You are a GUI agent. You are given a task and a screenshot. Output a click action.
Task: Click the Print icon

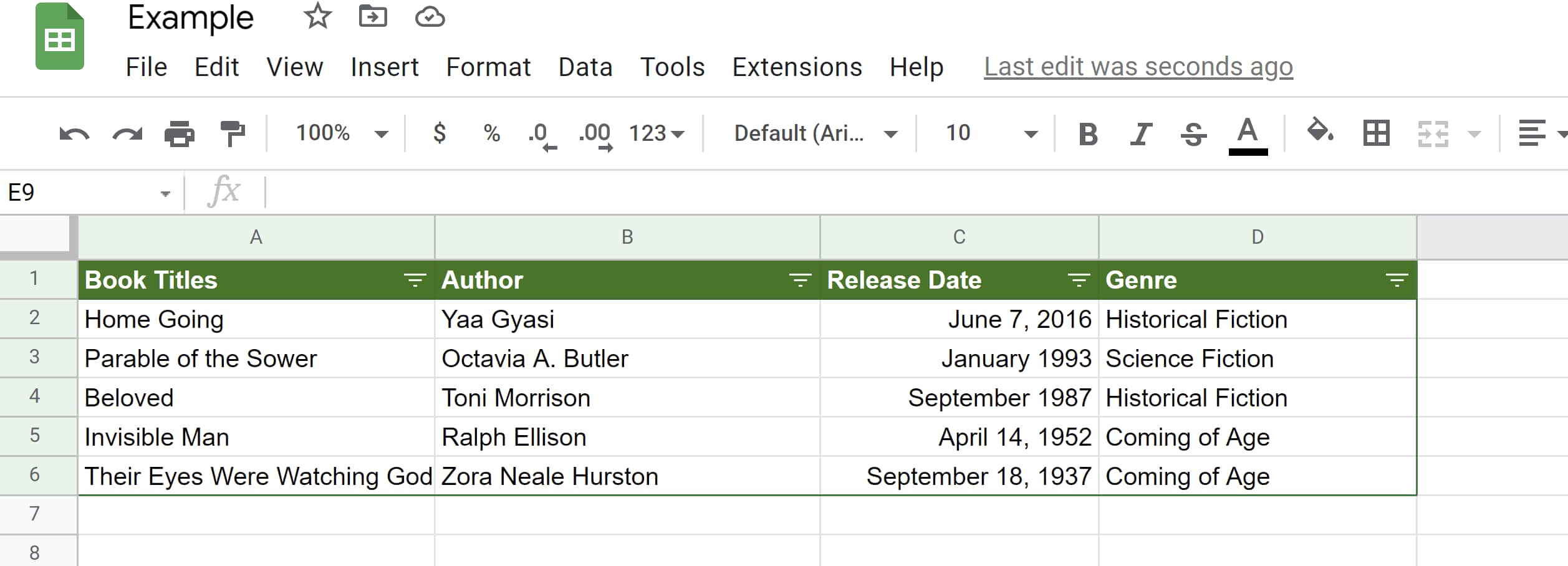(x=180, y=133)
